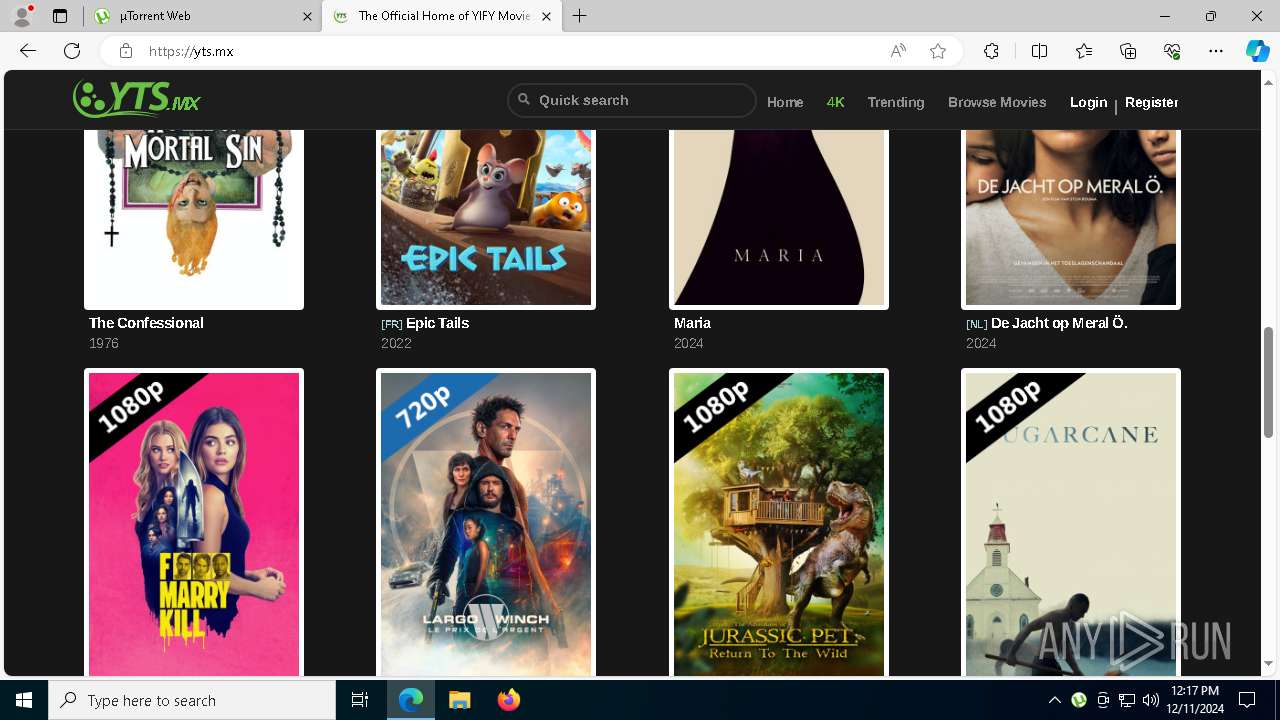Show hidden tray icons chevron

[x=1055, y=700]
